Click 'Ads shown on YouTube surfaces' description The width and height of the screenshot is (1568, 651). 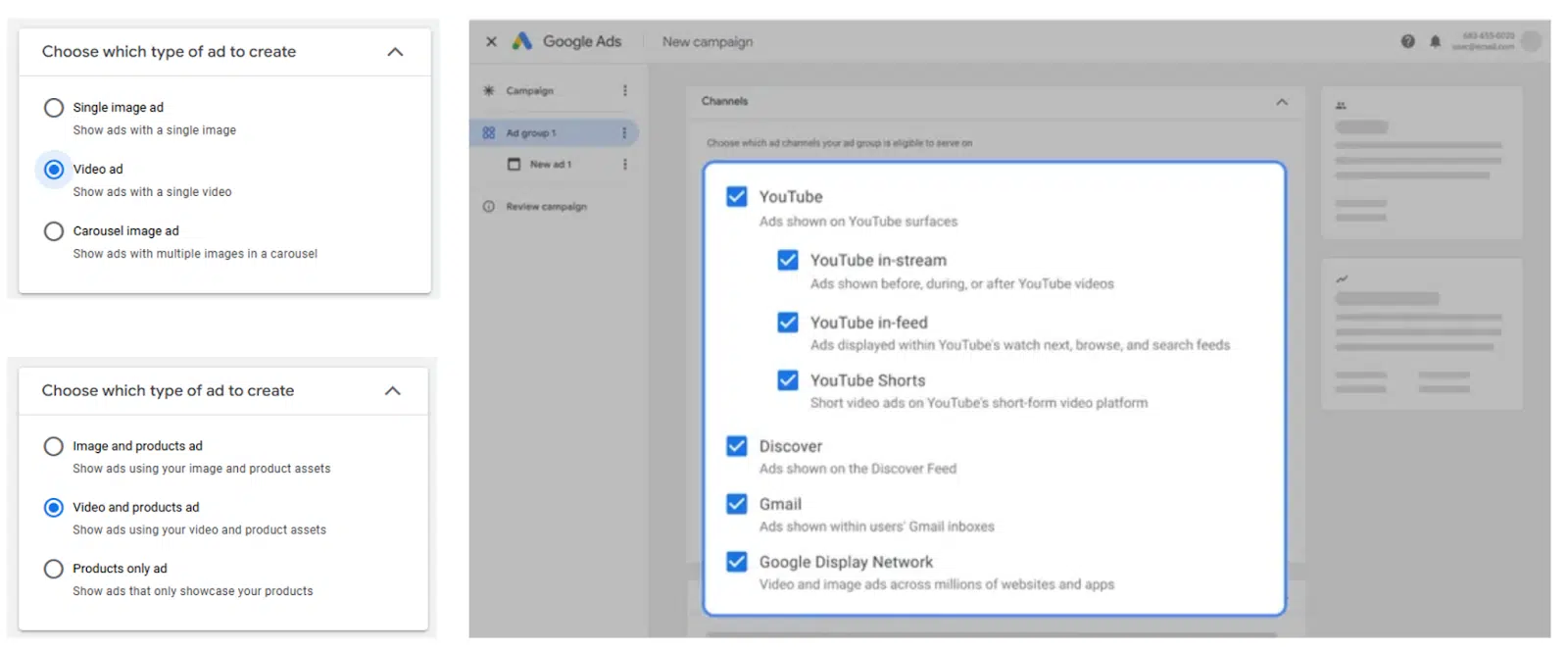(858, 222)
